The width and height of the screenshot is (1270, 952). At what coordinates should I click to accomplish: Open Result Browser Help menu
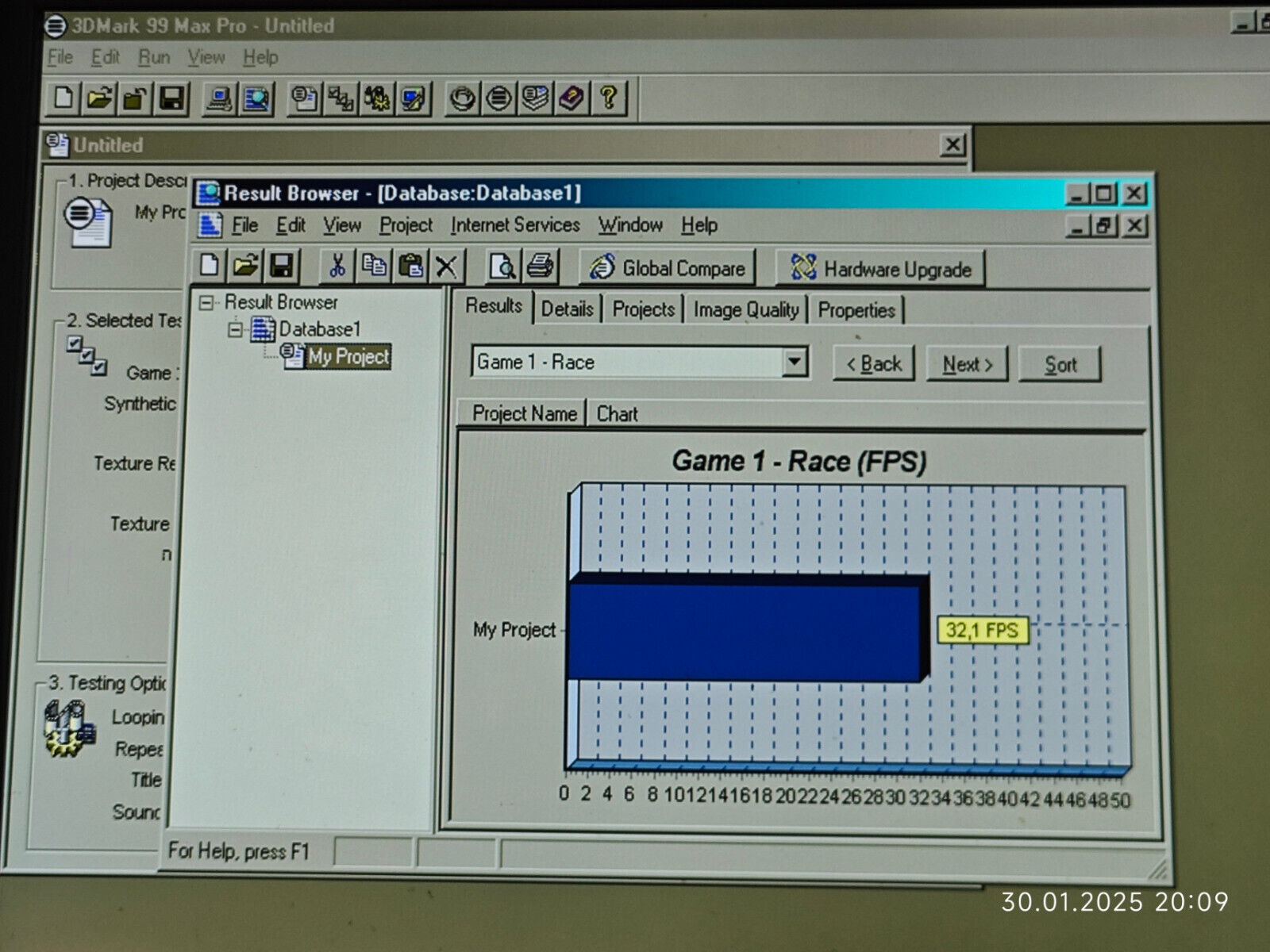[698, 225]
